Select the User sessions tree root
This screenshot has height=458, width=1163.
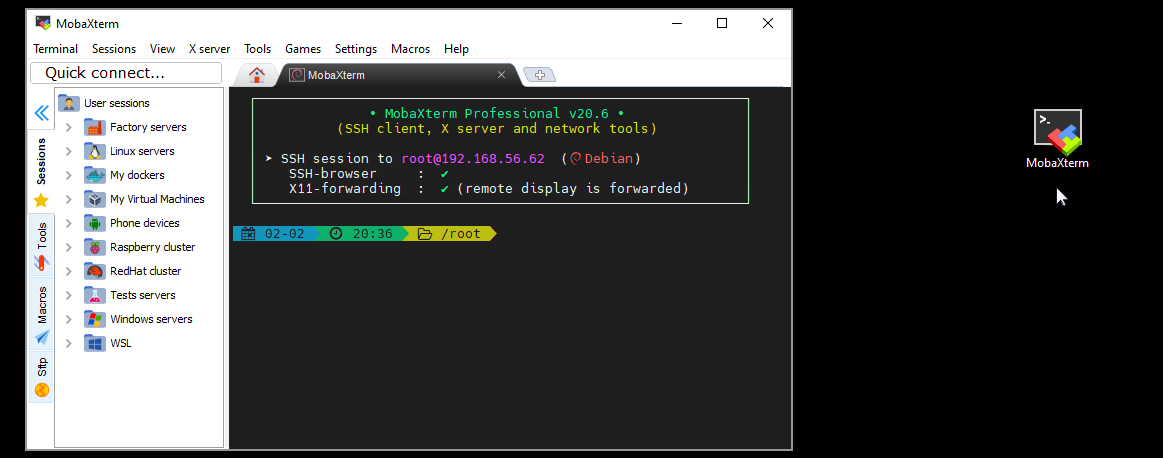coord(116,103)
